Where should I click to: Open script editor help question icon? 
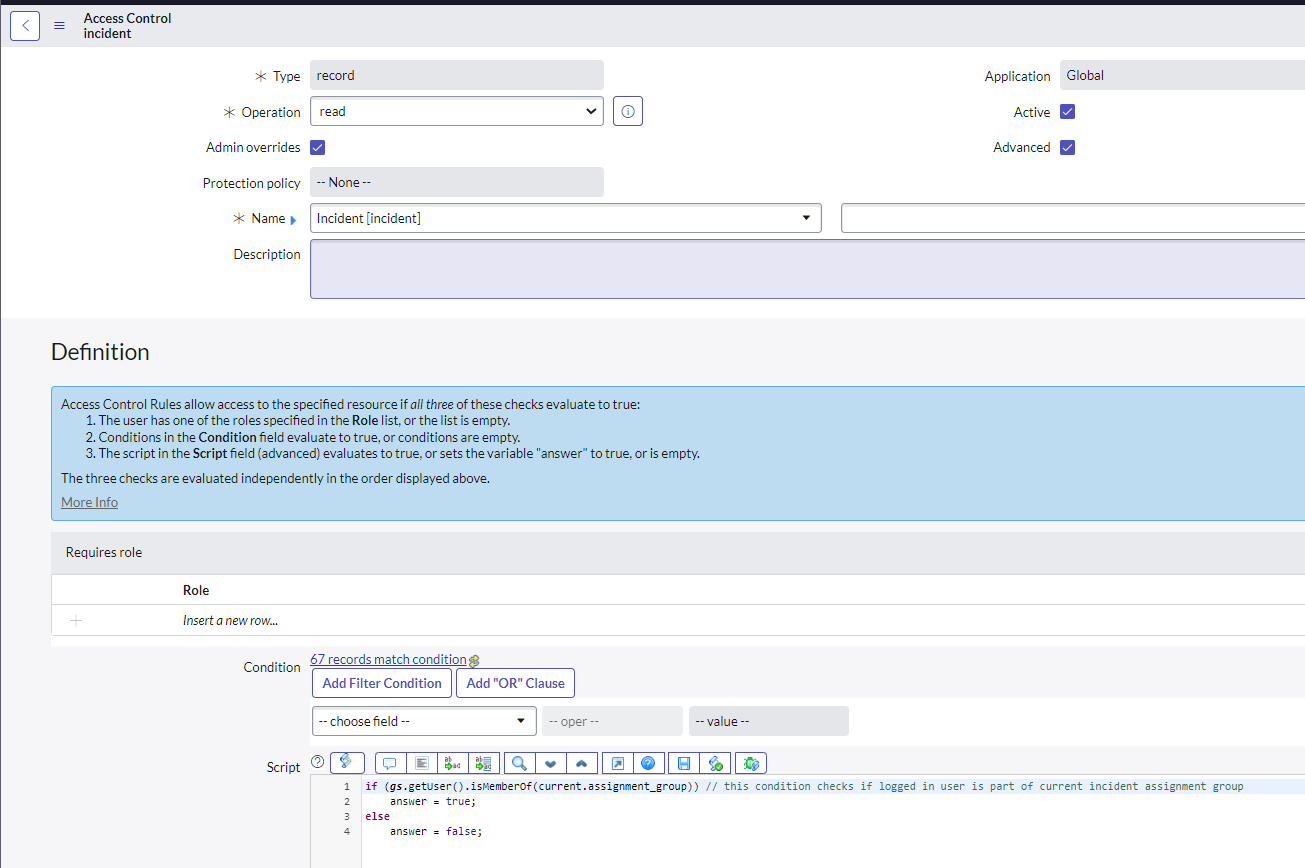[648, 763]
